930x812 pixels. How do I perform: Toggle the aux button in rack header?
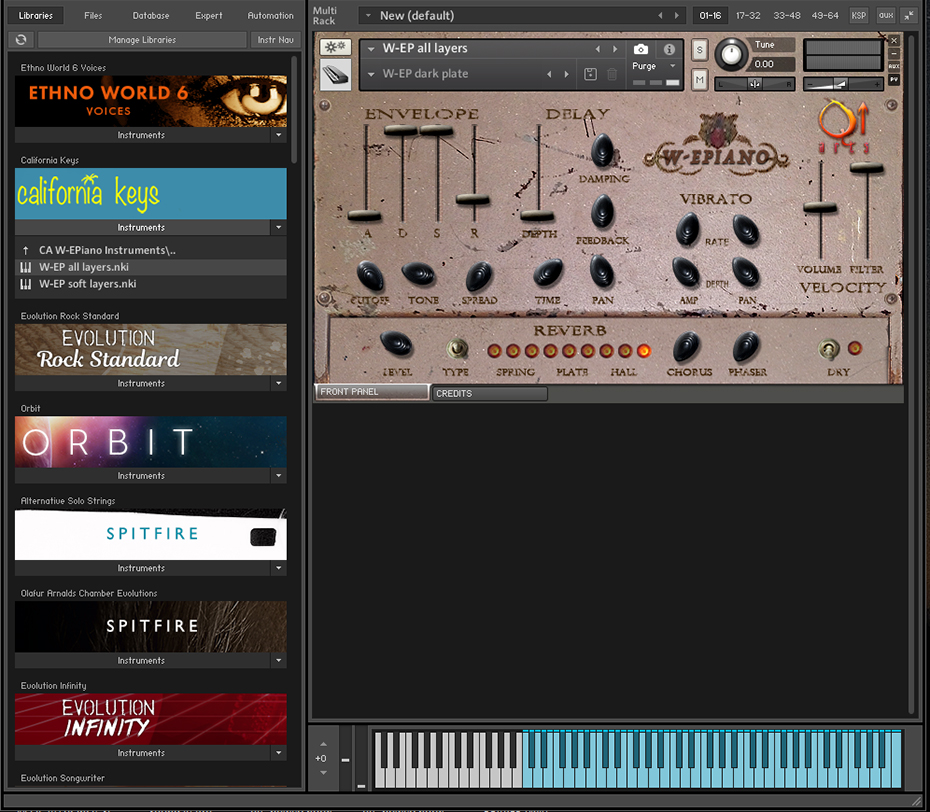coord(886,16)
